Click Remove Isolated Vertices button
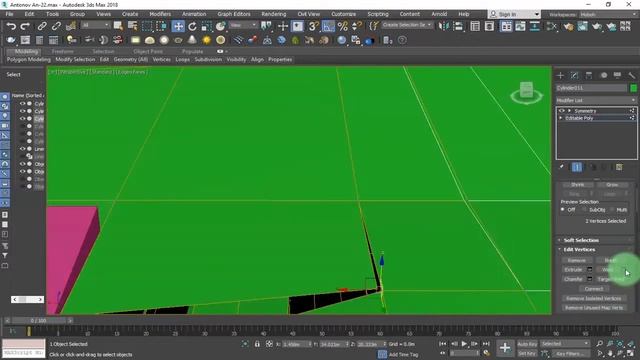Viewport: 640px width, 360px height. point(593,298)
